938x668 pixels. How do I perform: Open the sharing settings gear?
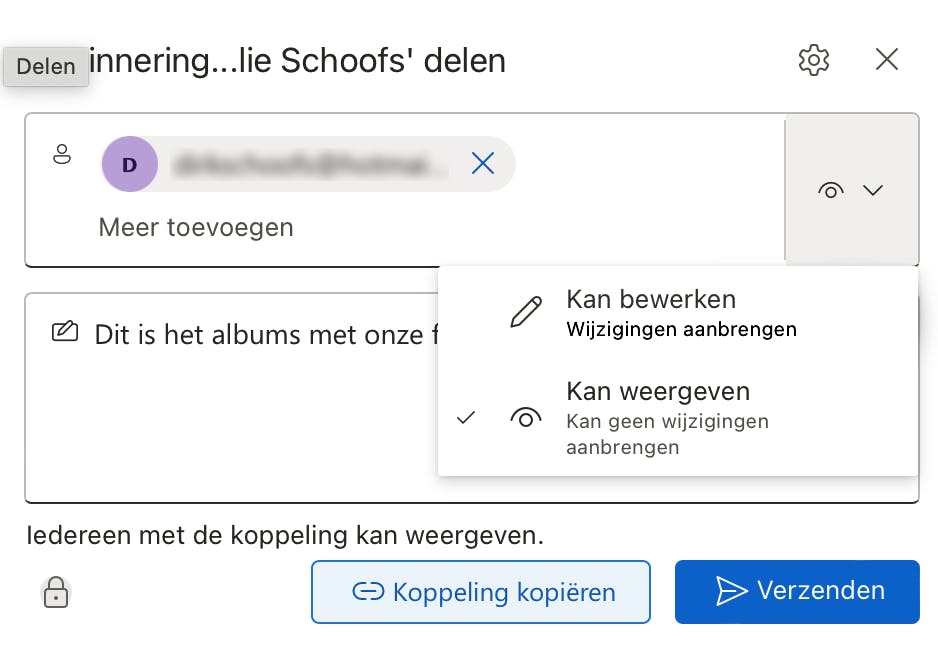pos(814,60)
